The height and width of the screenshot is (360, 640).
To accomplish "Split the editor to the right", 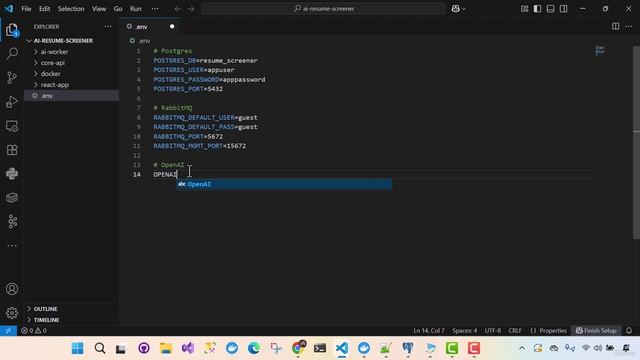I will 616,27.
